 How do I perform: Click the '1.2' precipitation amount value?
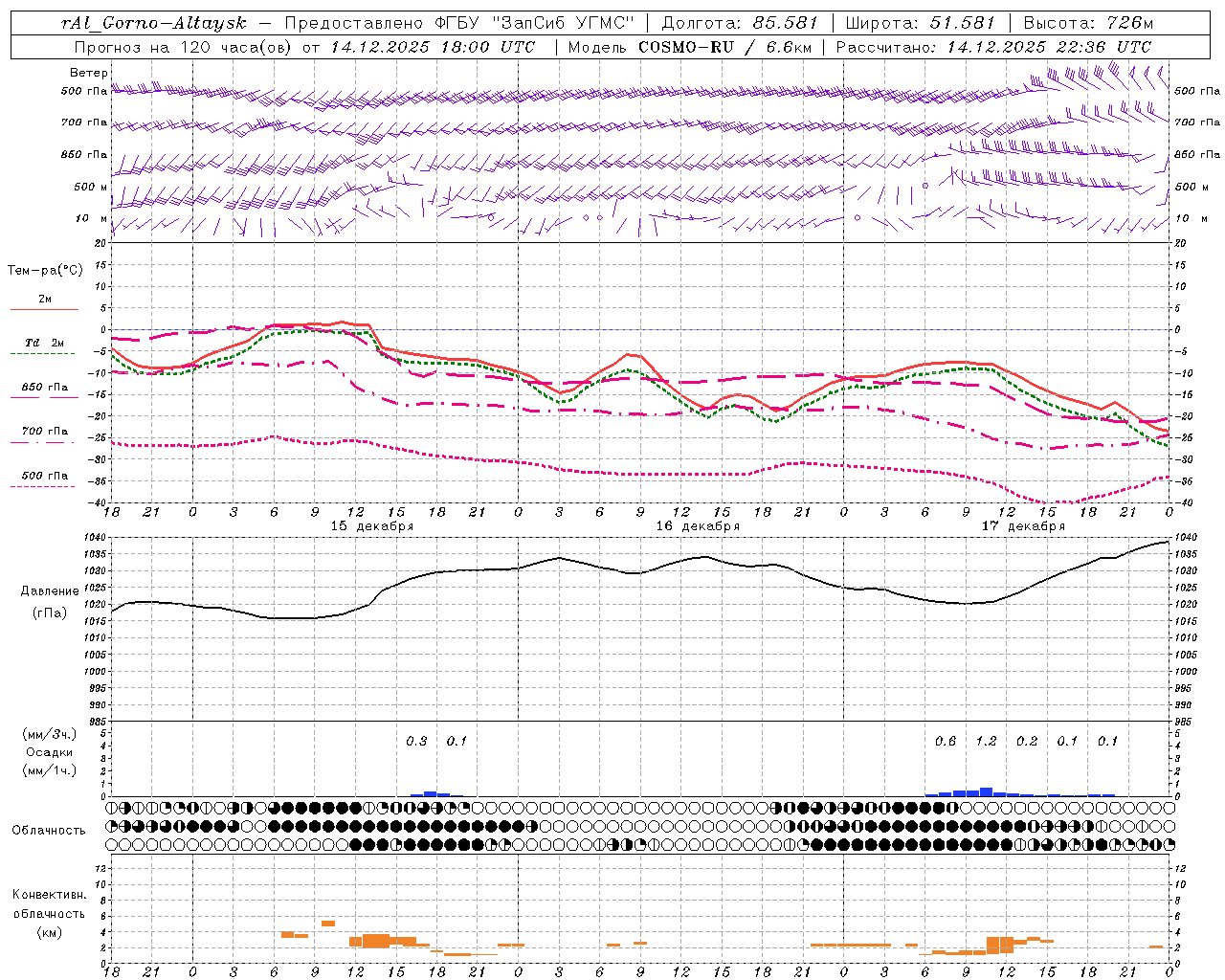[986, 742]
